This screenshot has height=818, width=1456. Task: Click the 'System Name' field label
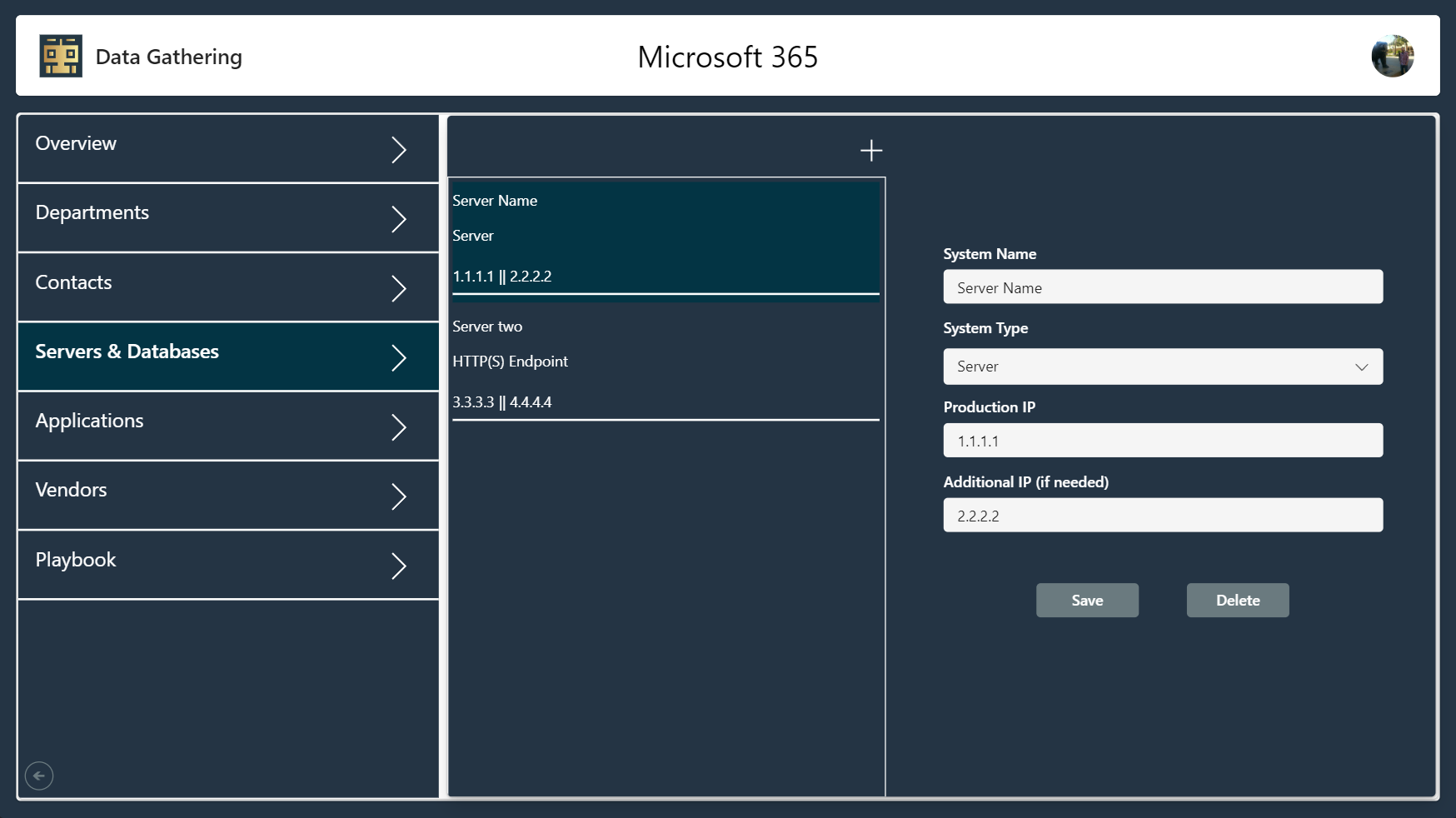(x=990, y=254)
